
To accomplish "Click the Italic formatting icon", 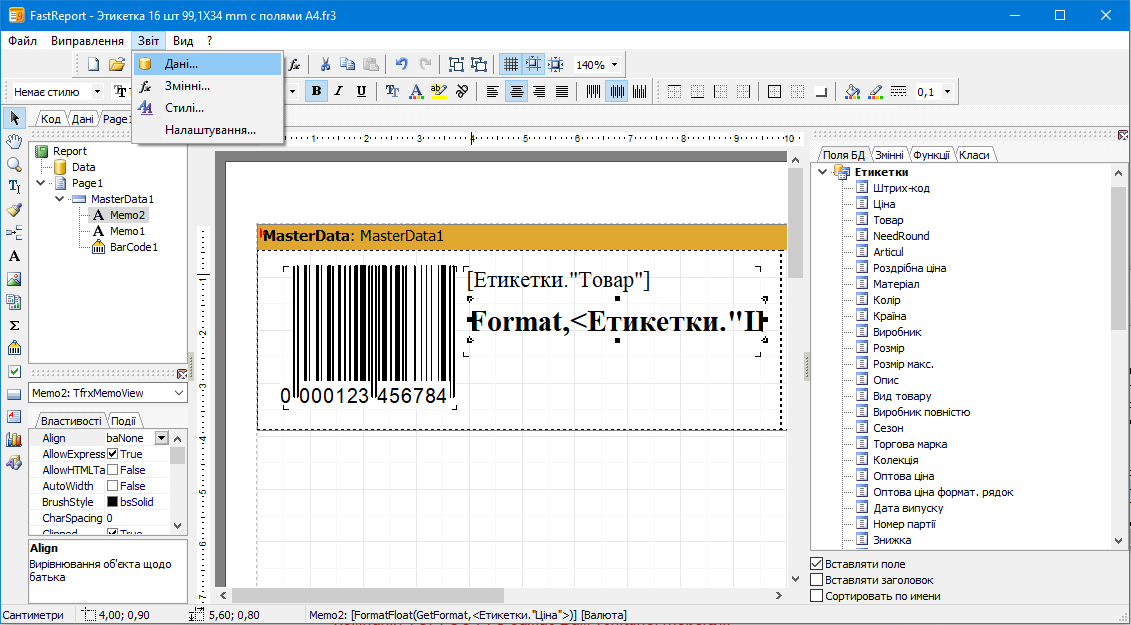I will [336, 90].
